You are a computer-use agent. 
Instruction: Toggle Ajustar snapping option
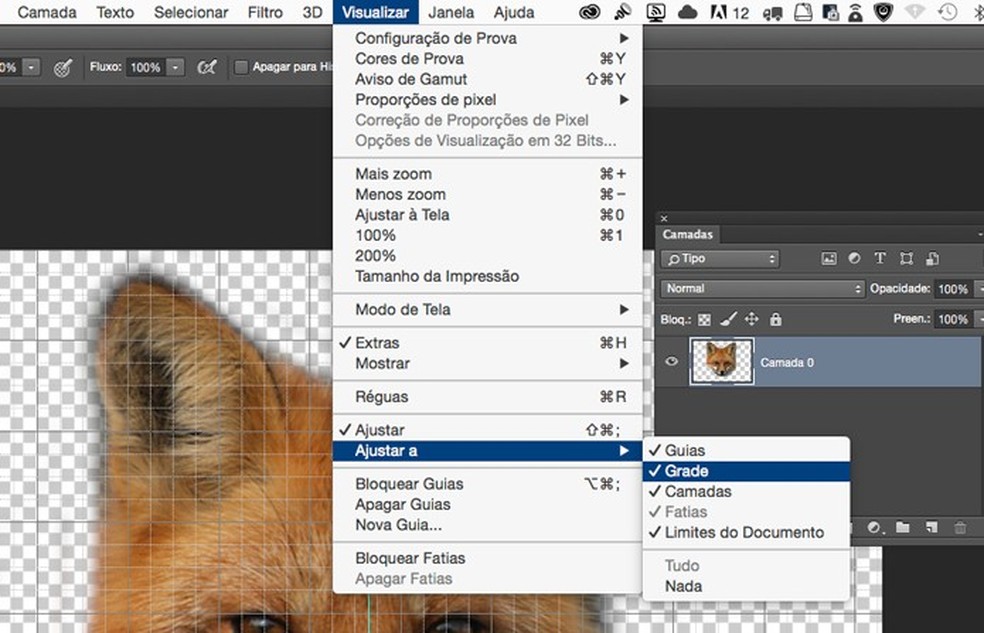[487, 430]
